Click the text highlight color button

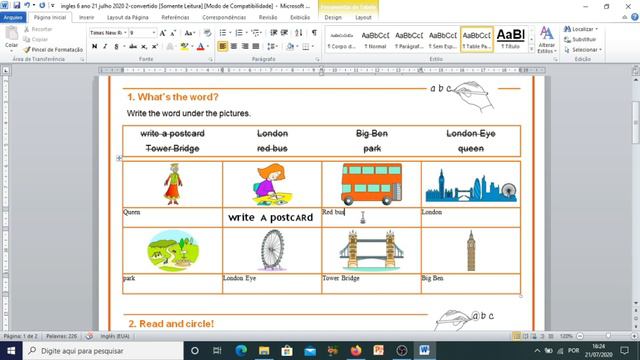pos(184,47)
